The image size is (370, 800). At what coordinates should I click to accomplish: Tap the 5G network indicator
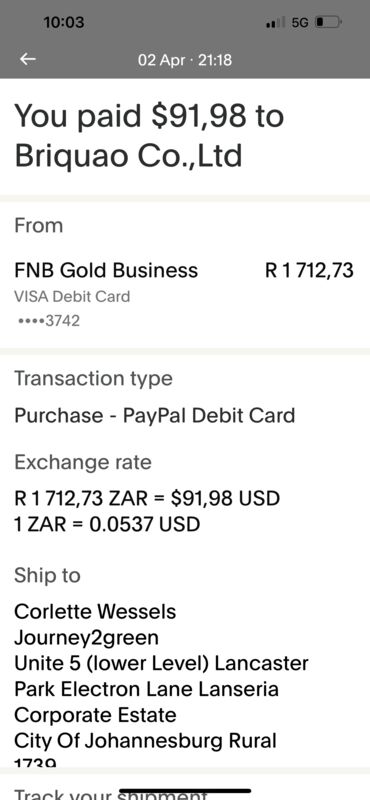tap(300, 23)
